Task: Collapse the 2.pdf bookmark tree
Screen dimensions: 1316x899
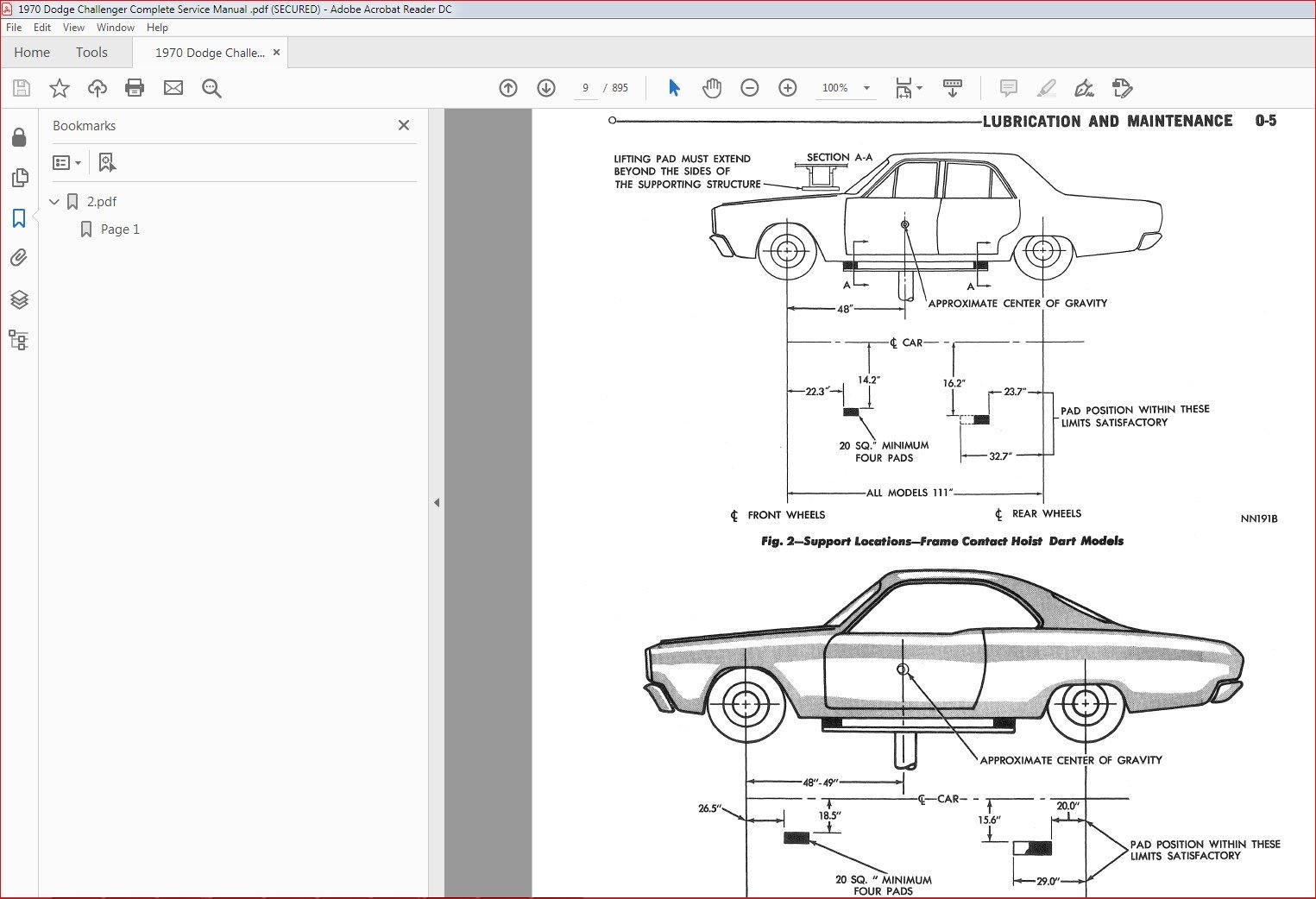Action: point(54,202)
